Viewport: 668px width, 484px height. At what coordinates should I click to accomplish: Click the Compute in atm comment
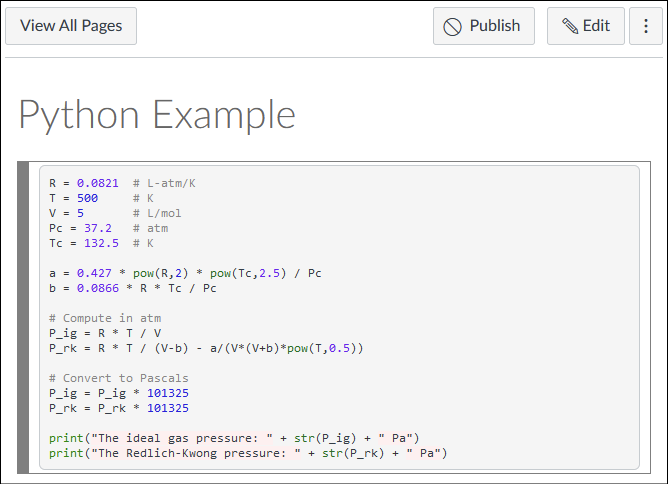coord(105,318)
